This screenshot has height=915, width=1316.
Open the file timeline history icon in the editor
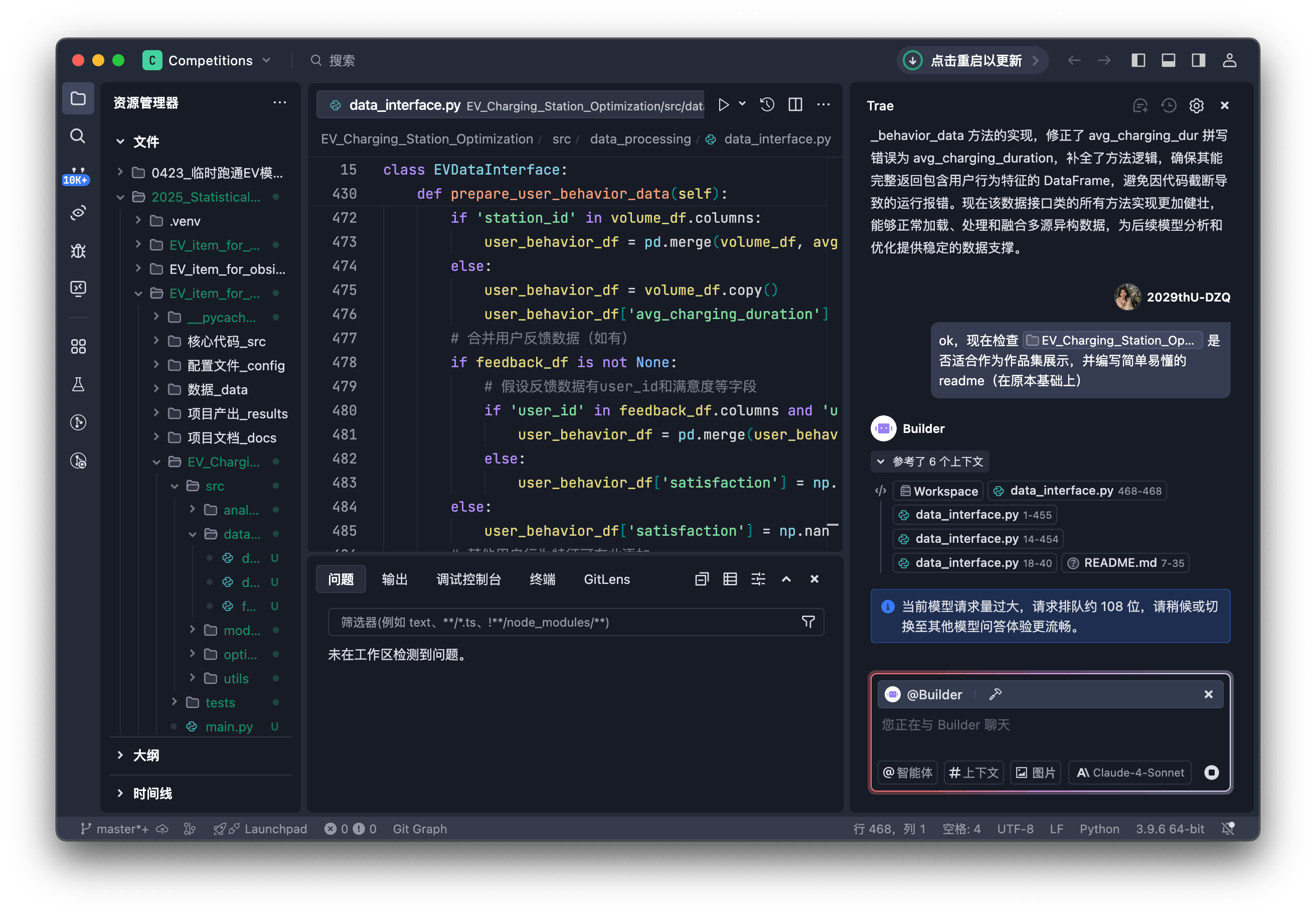pyautogui.click(x=767, y=104)
